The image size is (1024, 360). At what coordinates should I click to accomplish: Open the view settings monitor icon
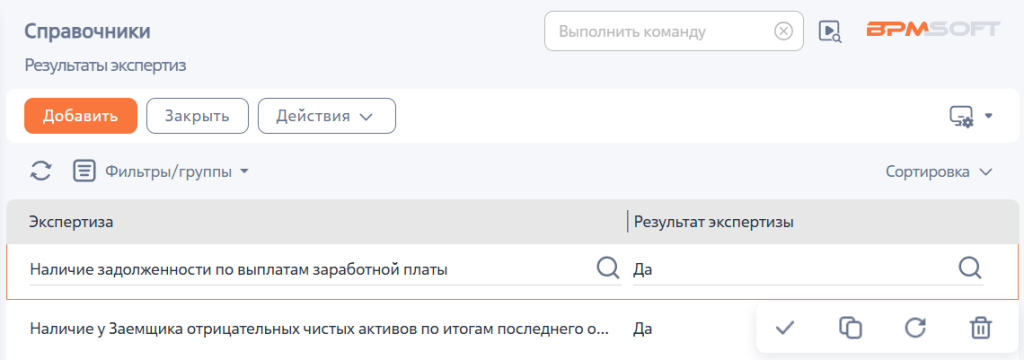[961, 116]
